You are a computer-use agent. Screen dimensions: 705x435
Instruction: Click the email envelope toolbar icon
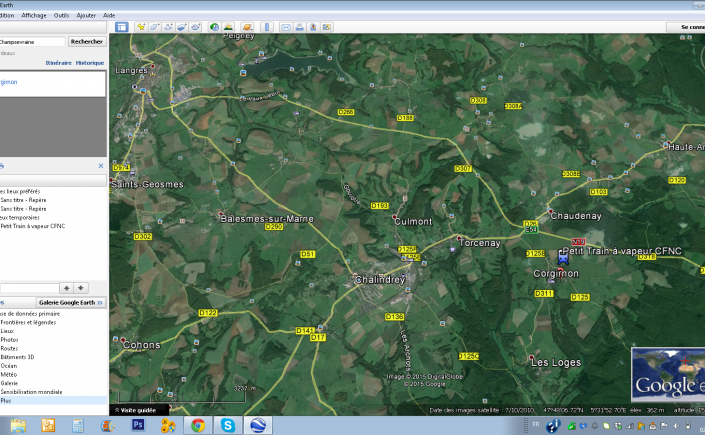point(286,26)
